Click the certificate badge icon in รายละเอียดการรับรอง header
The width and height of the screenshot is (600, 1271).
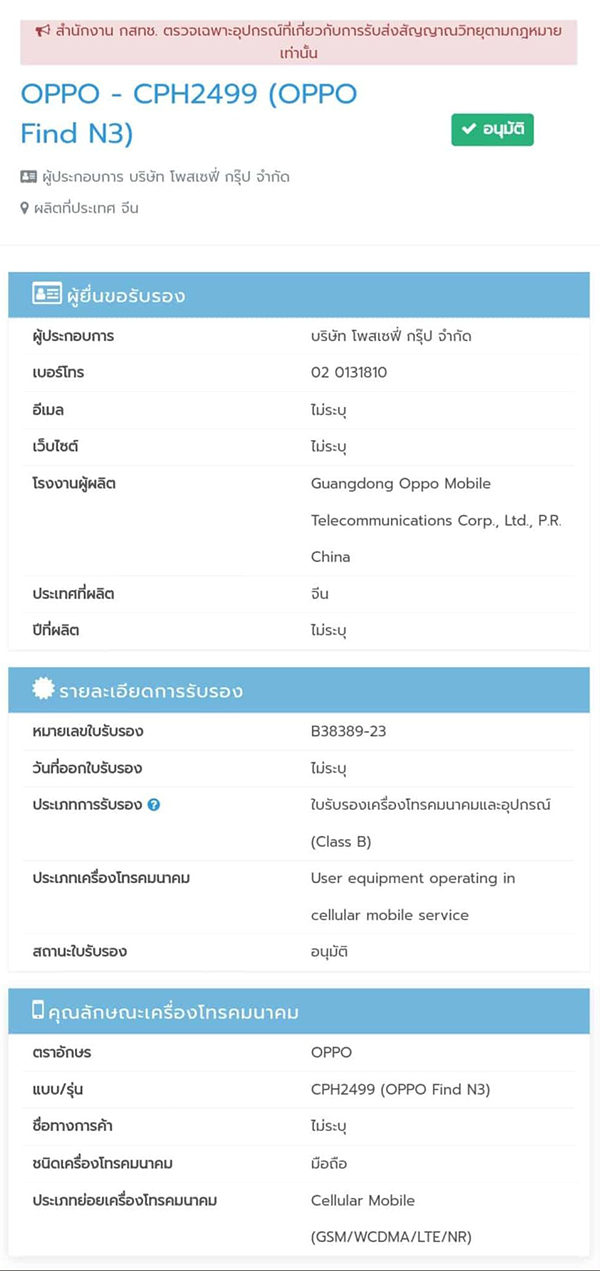pos(43,689)
